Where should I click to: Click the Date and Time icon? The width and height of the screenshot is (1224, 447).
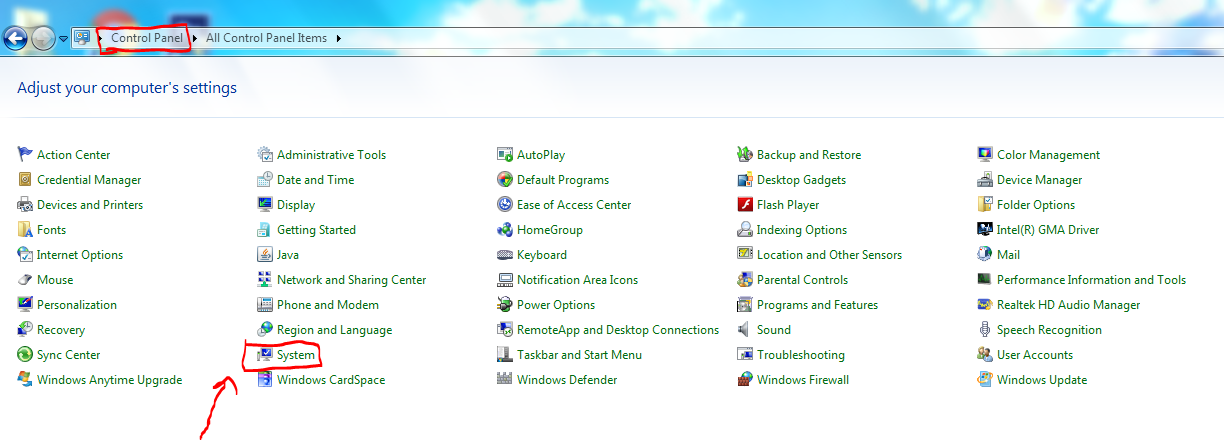tap(265, 179)
